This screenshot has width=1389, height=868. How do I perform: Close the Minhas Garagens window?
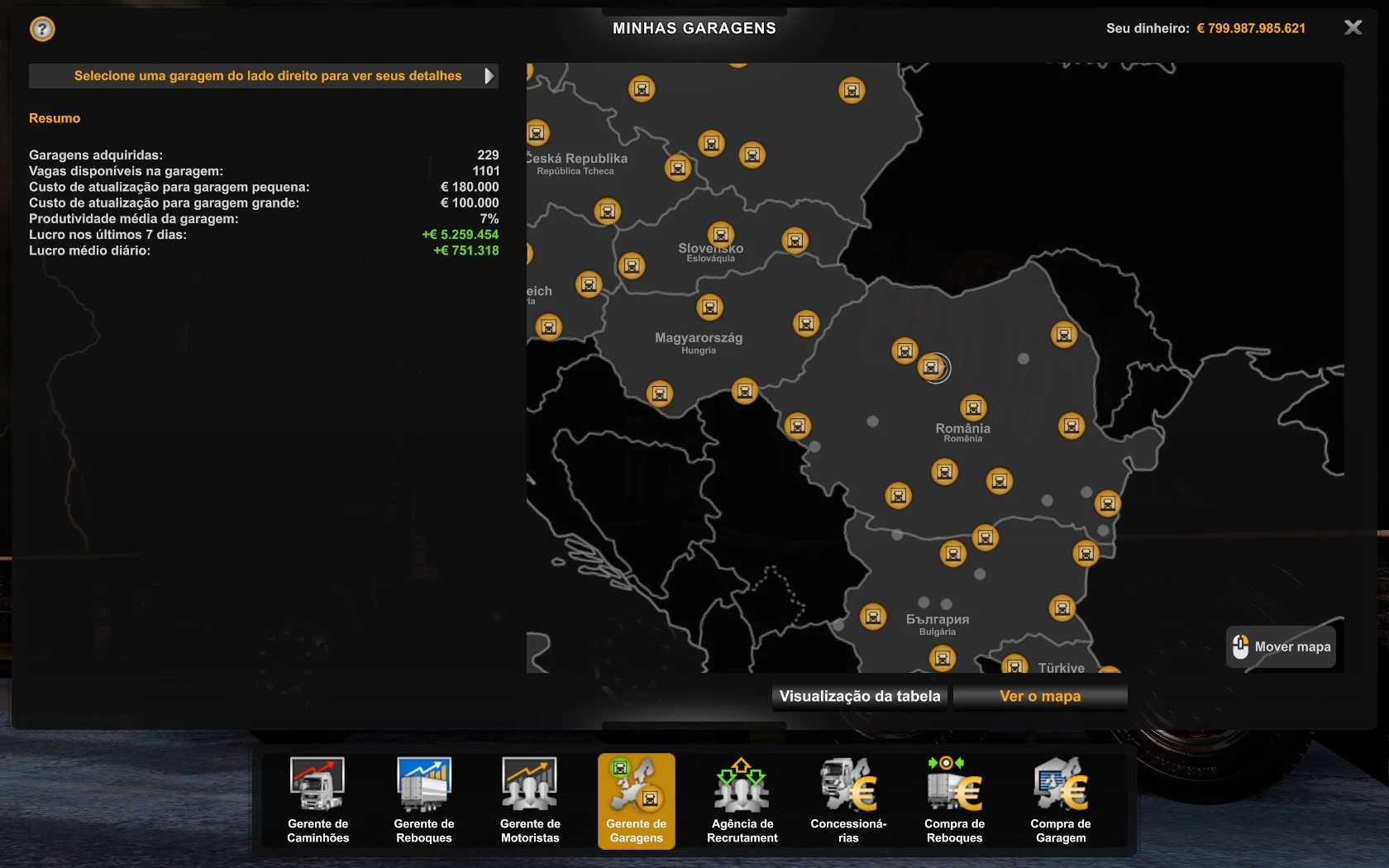pyautogui.click(x=1353, y=28)
